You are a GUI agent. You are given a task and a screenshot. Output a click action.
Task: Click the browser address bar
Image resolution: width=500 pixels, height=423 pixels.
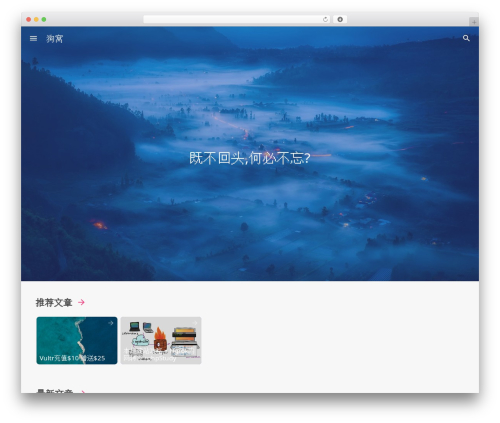237,20
